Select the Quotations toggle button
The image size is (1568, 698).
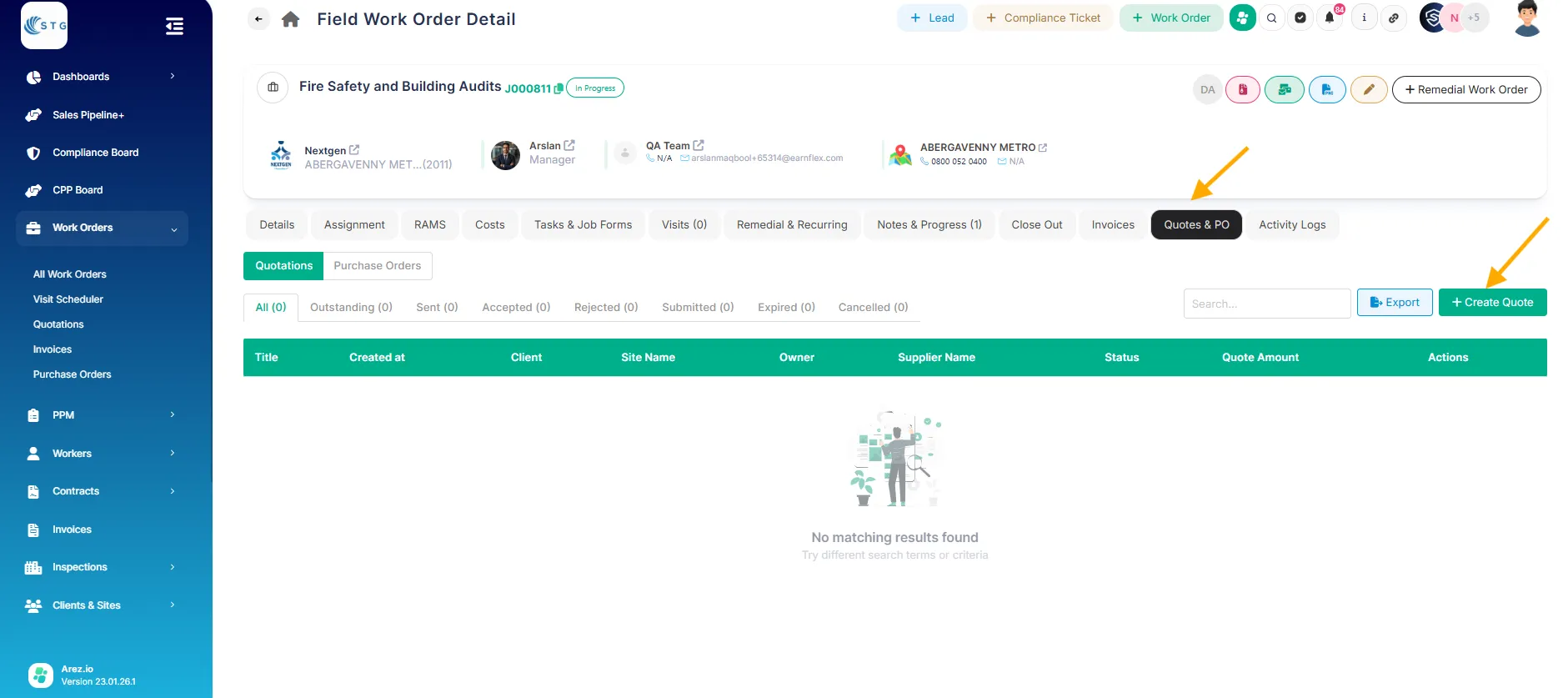(283, 266)
